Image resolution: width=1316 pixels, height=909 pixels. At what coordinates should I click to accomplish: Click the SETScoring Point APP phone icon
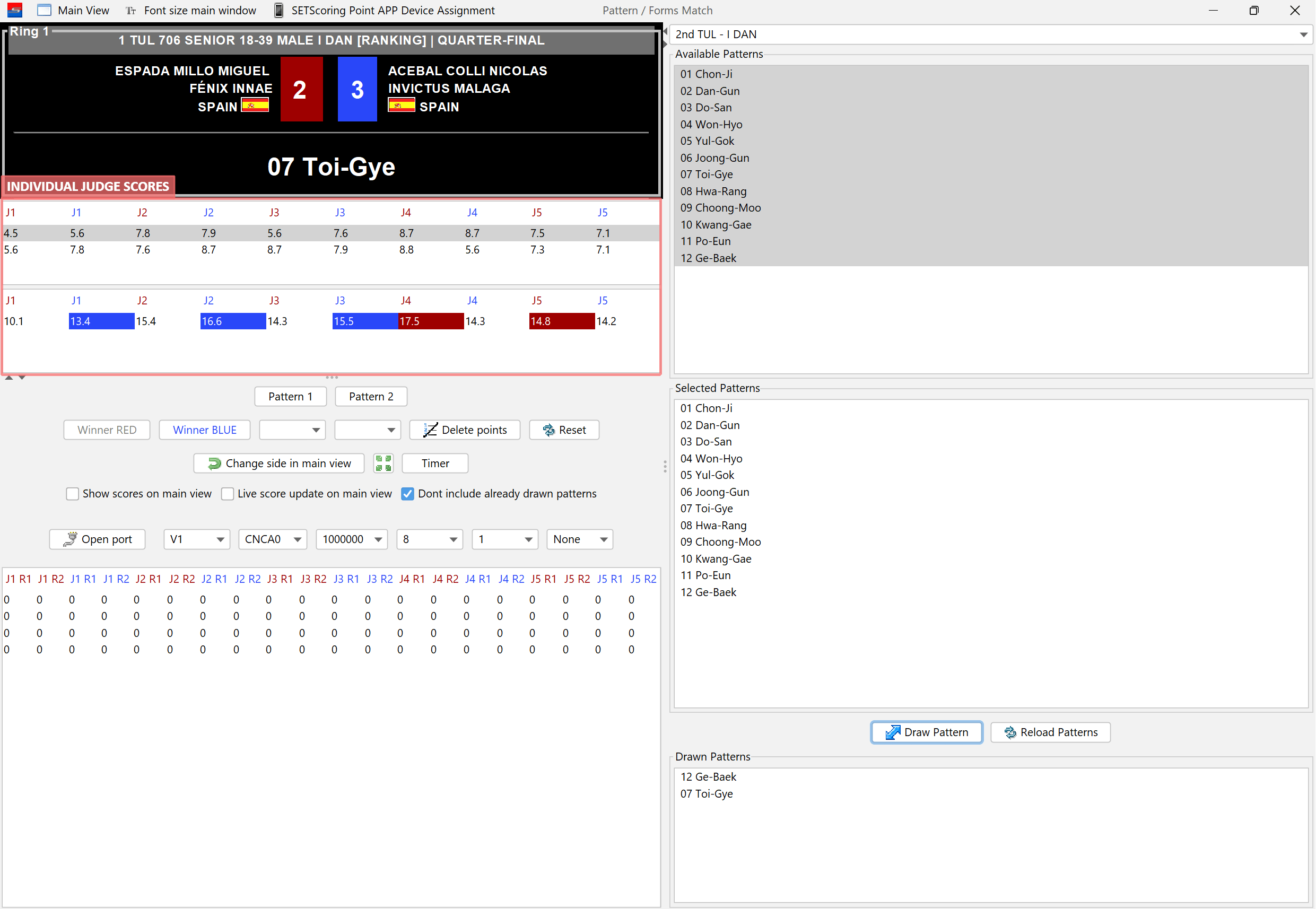pos(278,10)
